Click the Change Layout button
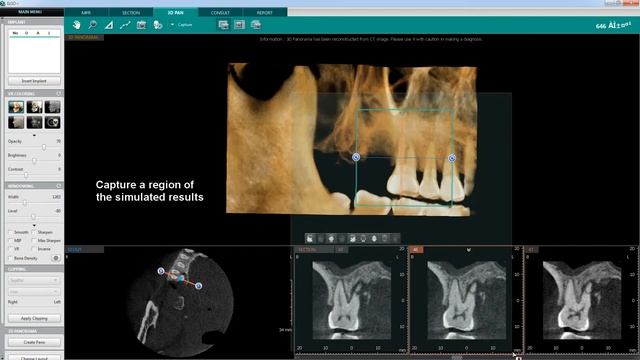The image size is (640, 360). (x=34, y=358)
